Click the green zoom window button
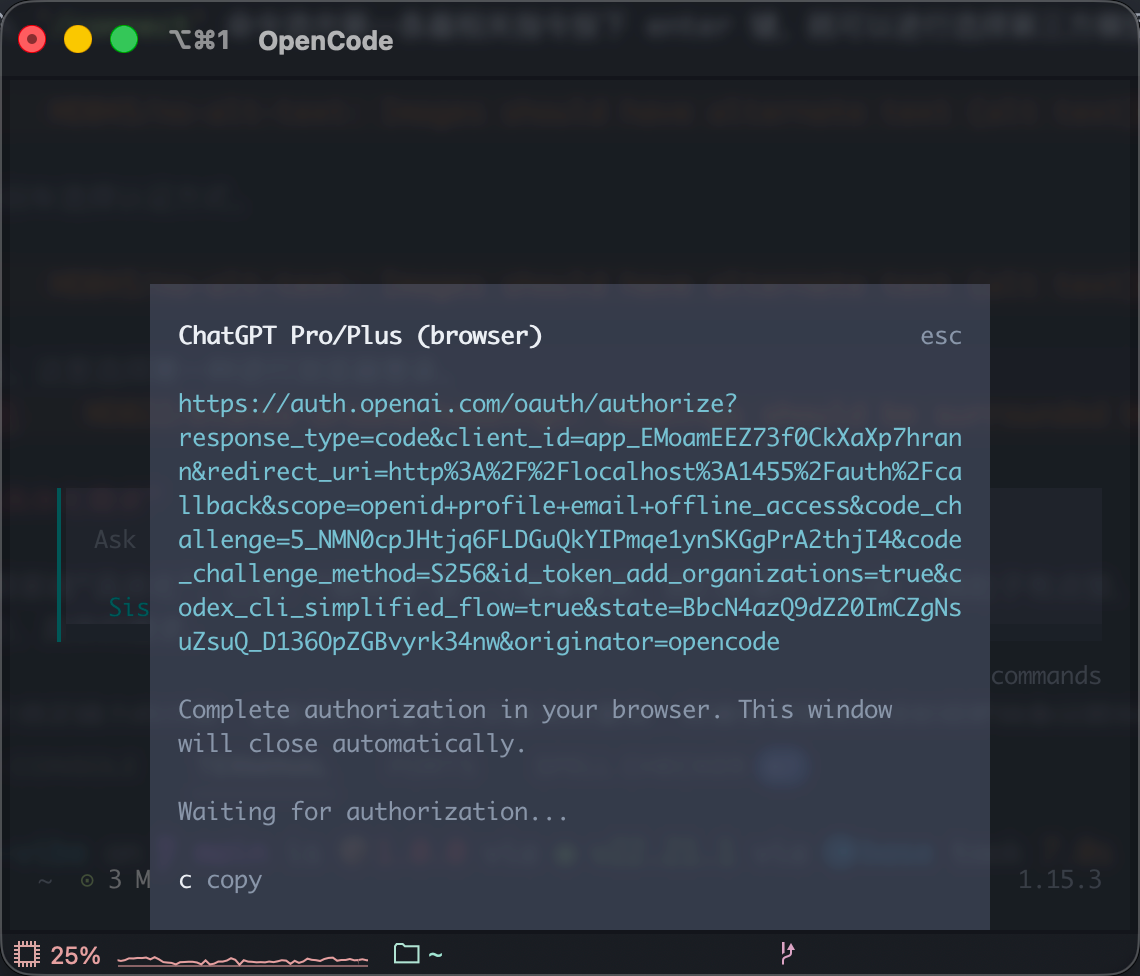1140x976 pixels. point(124,39)
